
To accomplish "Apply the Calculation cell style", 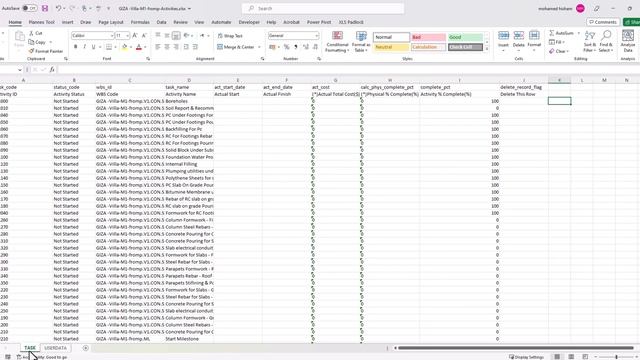I will coord(428,47).
